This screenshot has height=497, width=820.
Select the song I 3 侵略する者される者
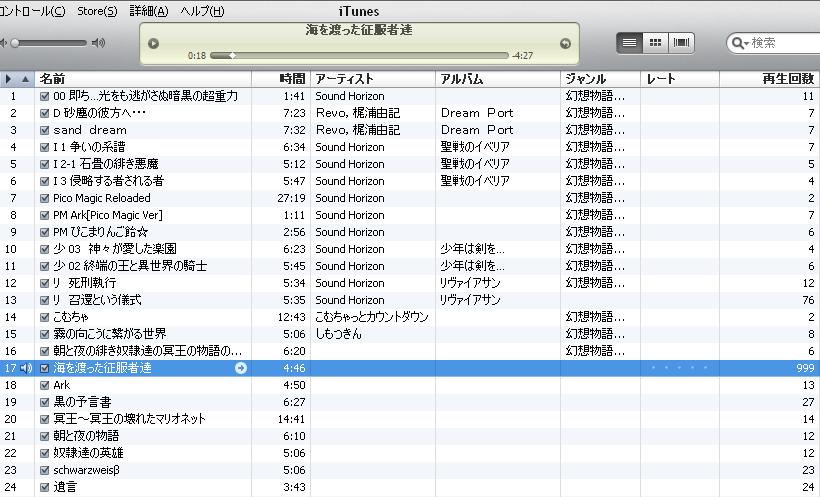tap(108, 181)
